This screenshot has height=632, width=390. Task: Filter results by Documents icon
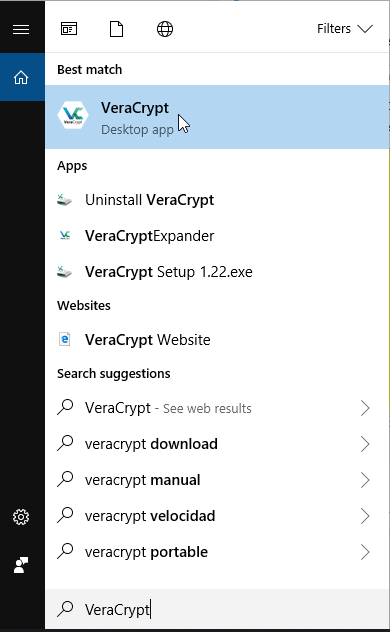click(116, 29)
